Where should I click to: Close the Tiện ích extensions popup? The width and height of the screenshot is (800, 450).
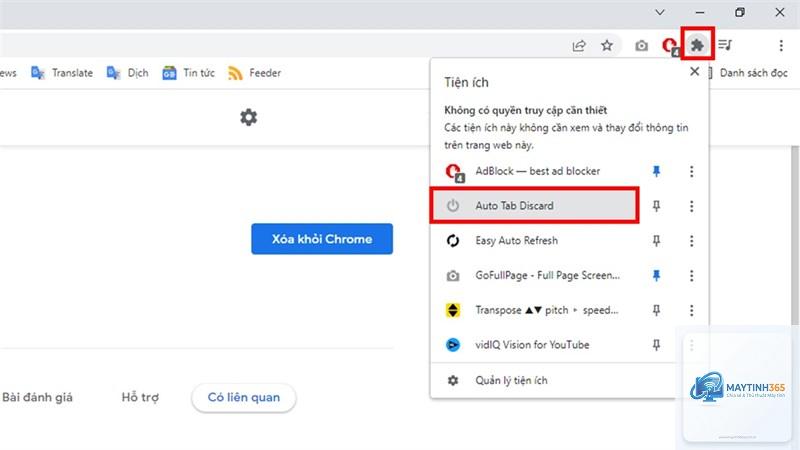click(x=694, y=71)
